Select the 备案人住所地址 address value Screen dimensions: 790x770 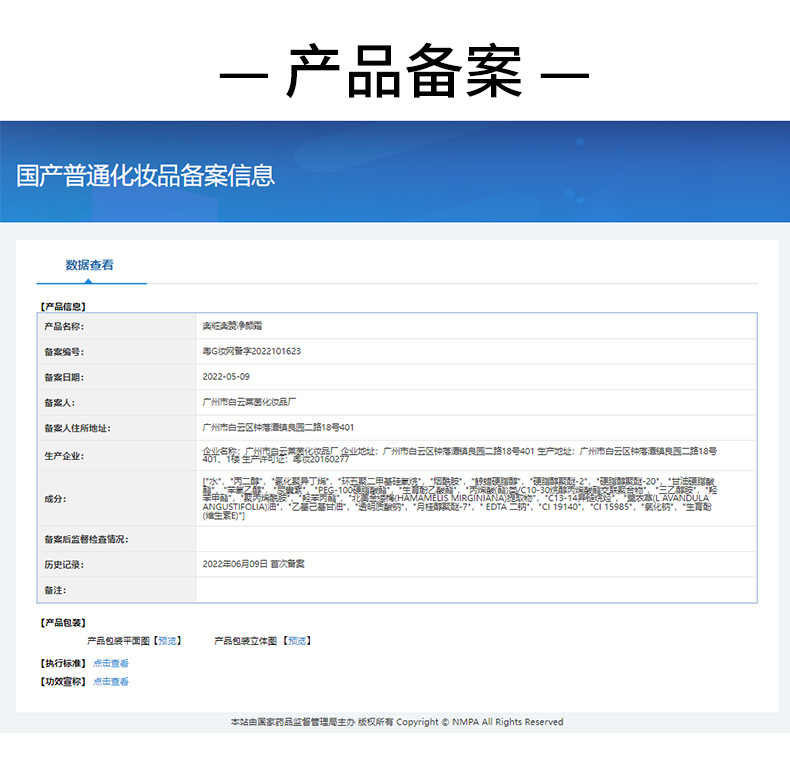coord(278,427)
